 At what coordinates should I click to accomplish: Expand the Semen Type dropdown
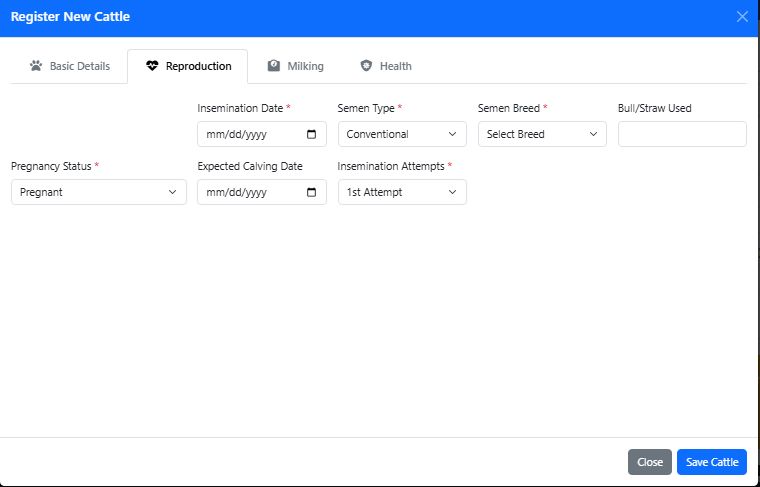401,134
